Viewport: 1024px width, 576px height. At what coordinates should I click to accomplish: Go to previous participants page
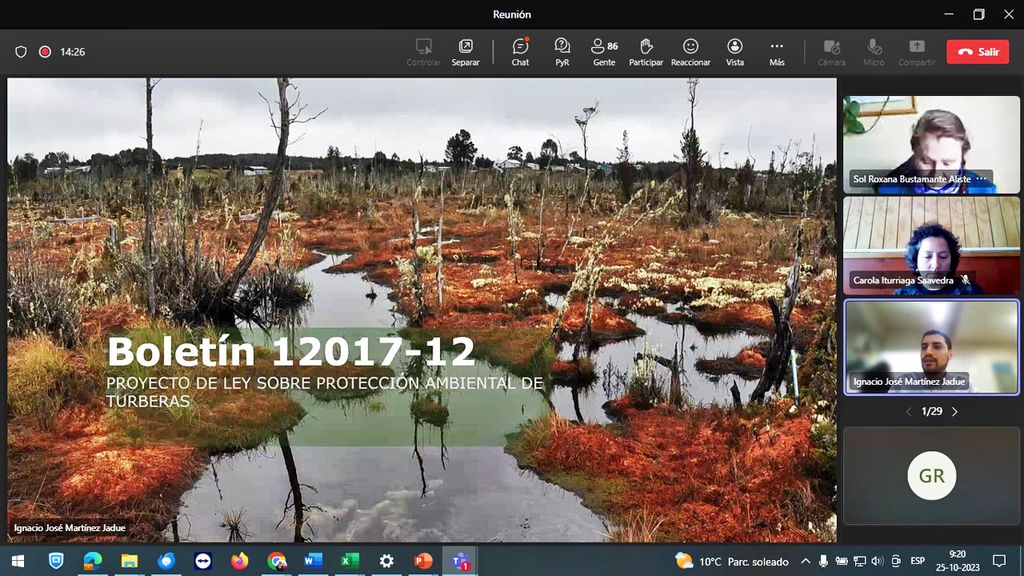coord(908,411)
